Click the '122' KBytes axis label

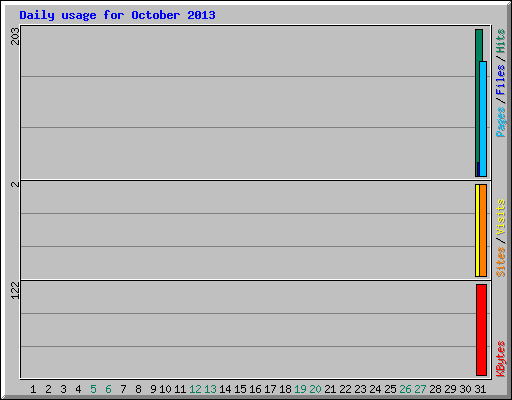[15, 290]
